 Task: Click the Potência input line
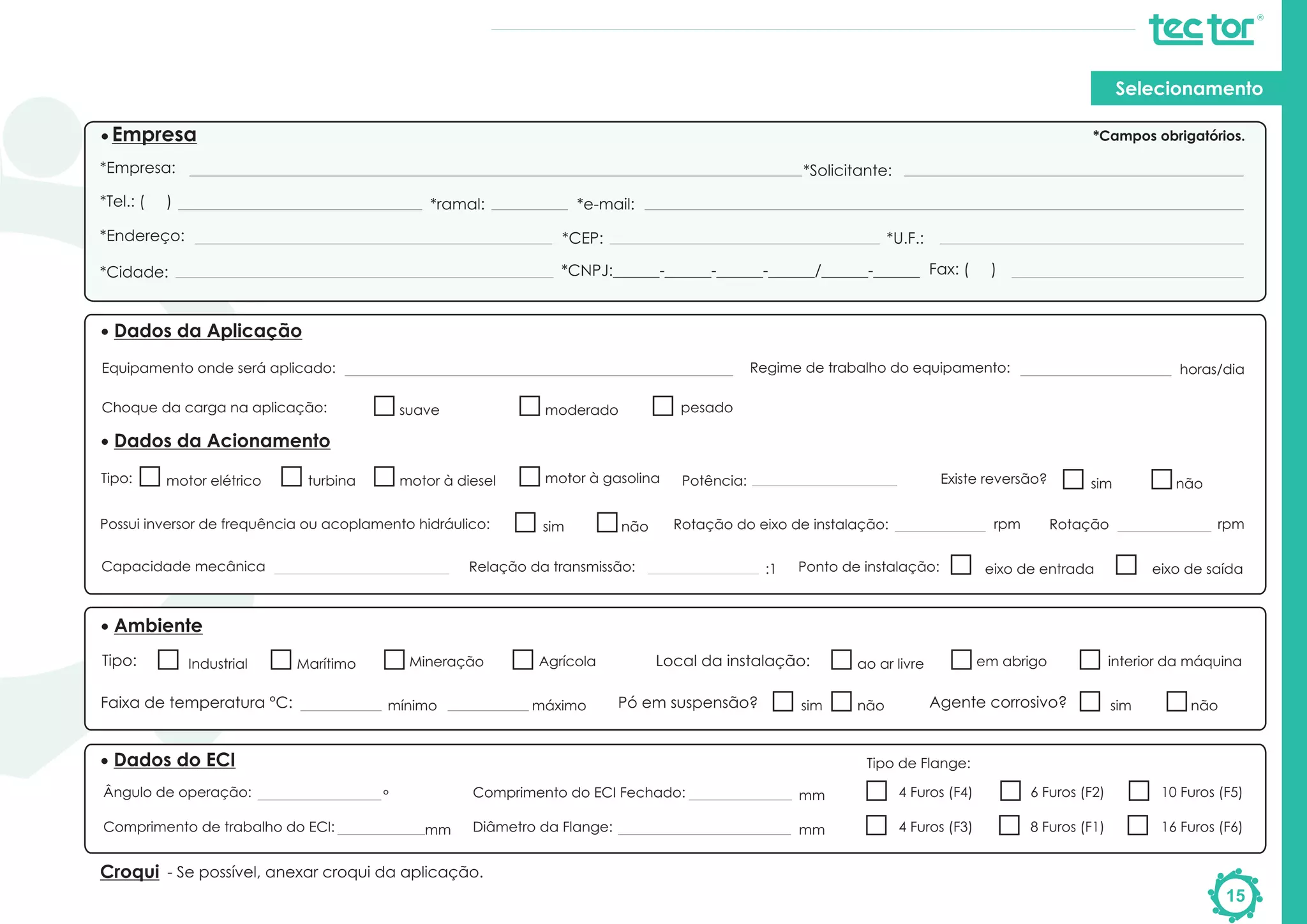point(824,481)
